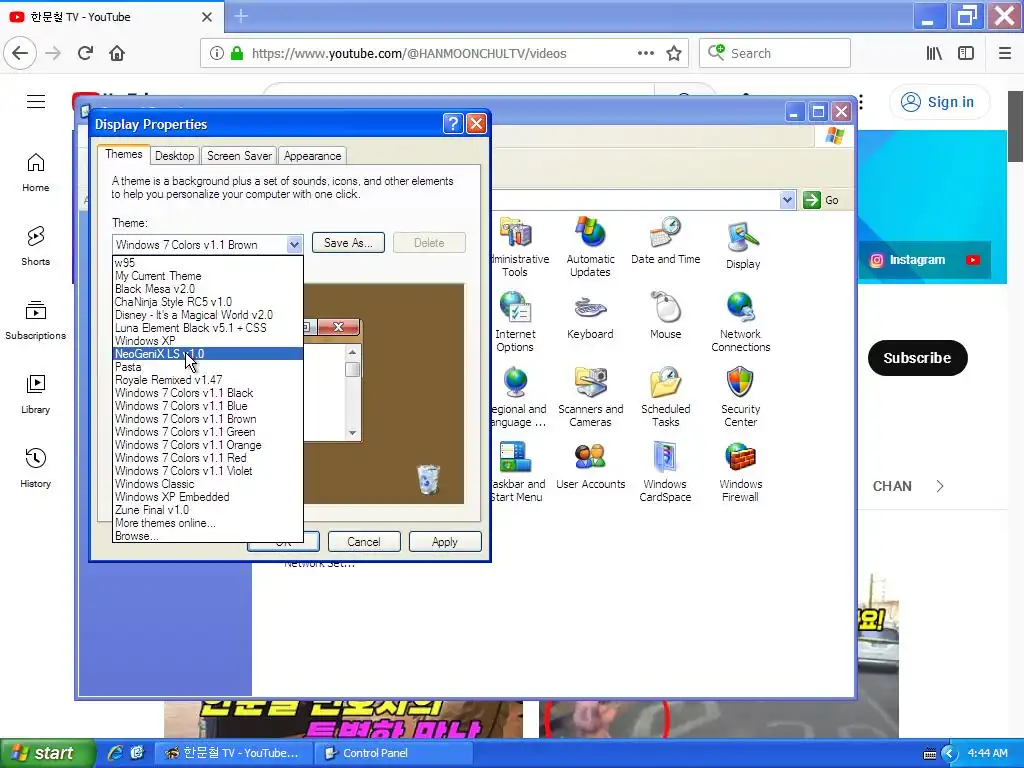The image size is (1024, 768).
Task: Switch to Control Panel taskbar button
Action: pyautogui.click(x=394, y=754)
